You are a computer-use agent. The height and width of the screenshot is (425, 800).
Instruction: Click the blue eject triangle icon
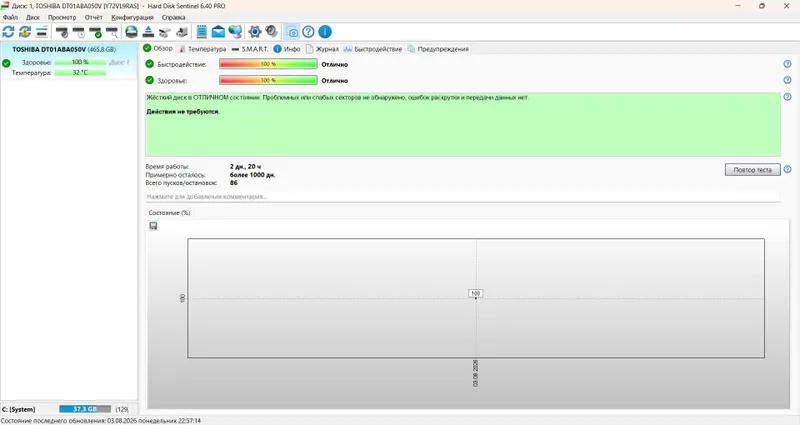click(148, 32)
